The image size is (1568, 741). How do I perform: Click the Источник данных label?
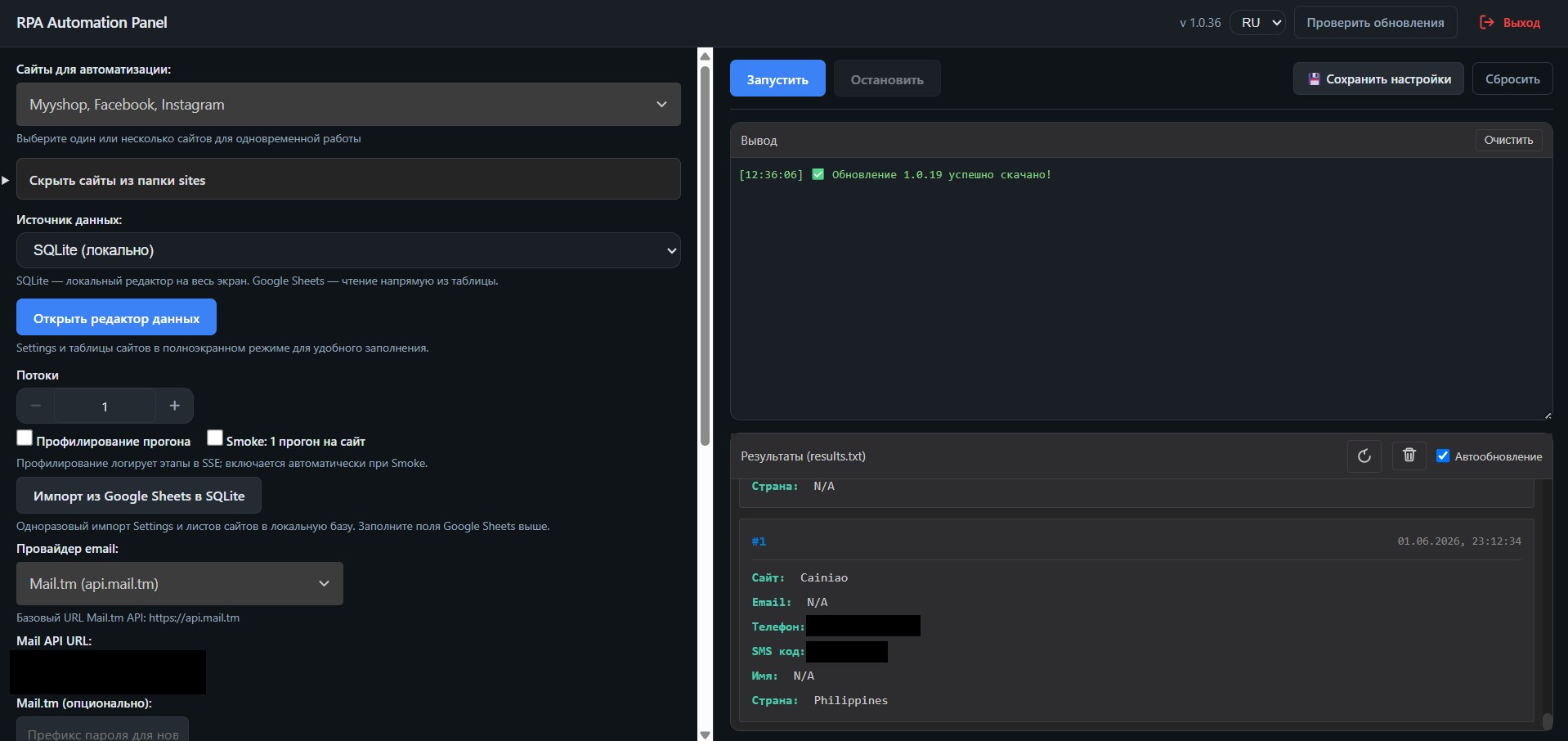tap(69, 219)
